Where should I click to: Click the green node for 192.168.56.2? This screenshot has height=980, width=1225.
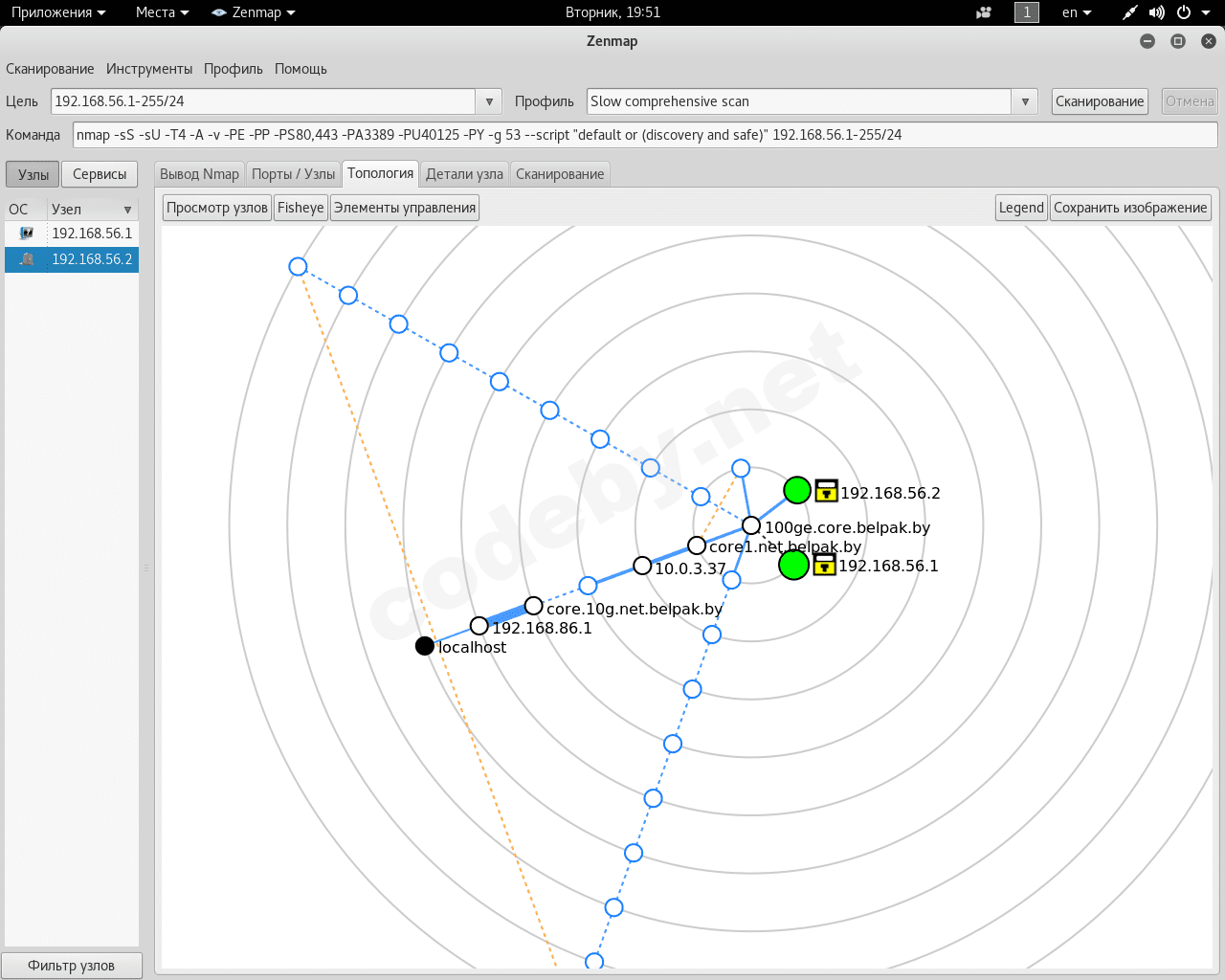797,490
